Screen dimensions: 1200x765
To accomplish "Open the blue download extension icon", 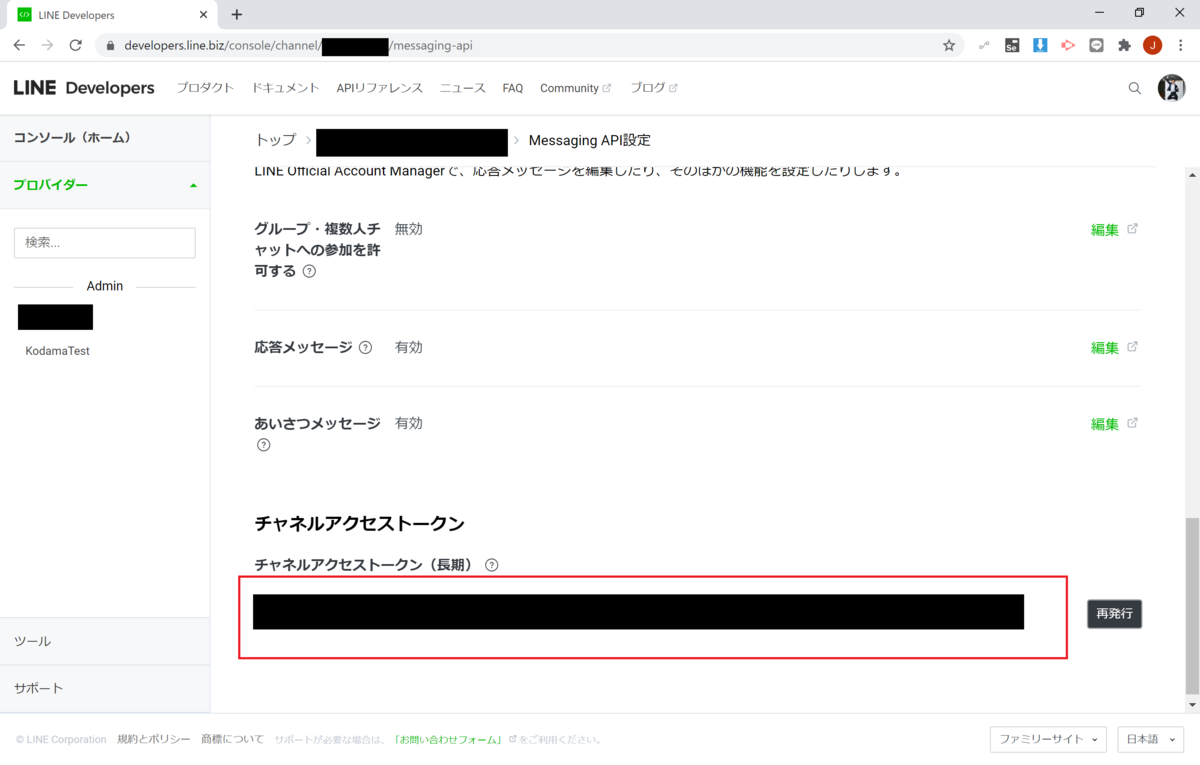I will tap(1040, 45).
